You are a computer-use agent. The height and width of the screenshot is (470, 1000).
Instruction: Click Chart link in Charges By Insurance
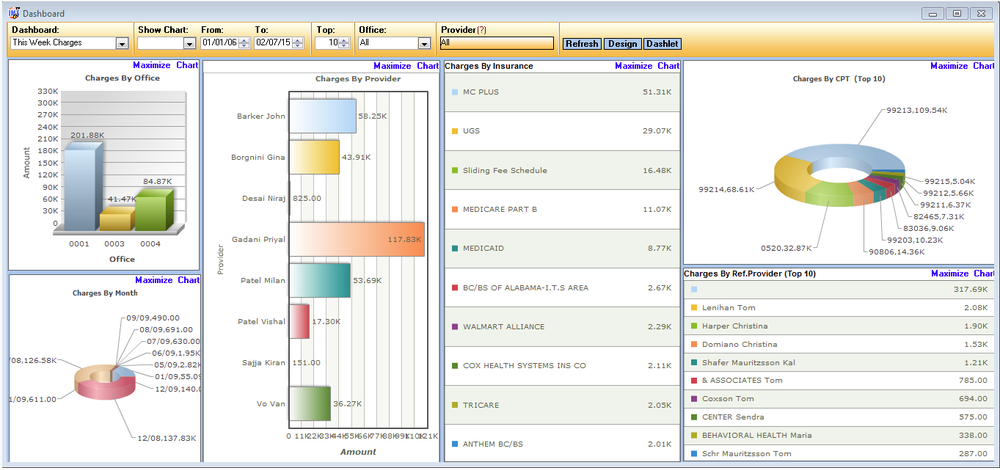669,66
